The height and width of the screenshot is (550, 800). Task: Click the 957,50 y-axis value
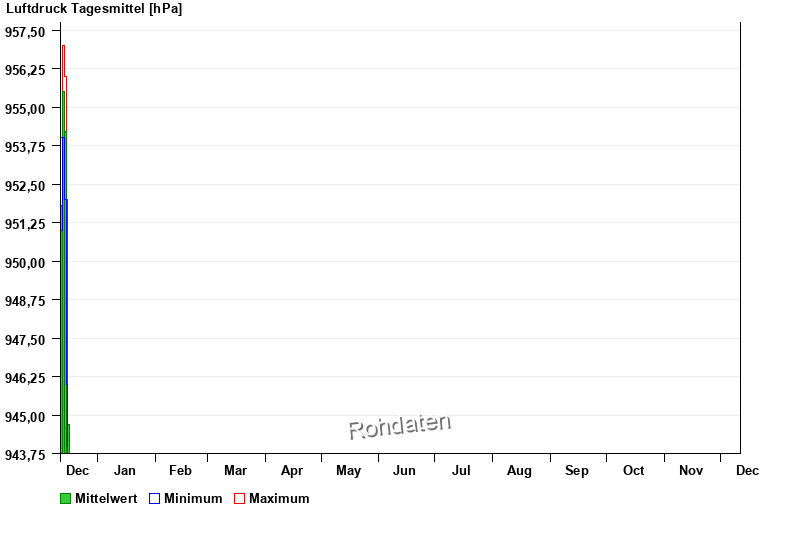point(25,32)
